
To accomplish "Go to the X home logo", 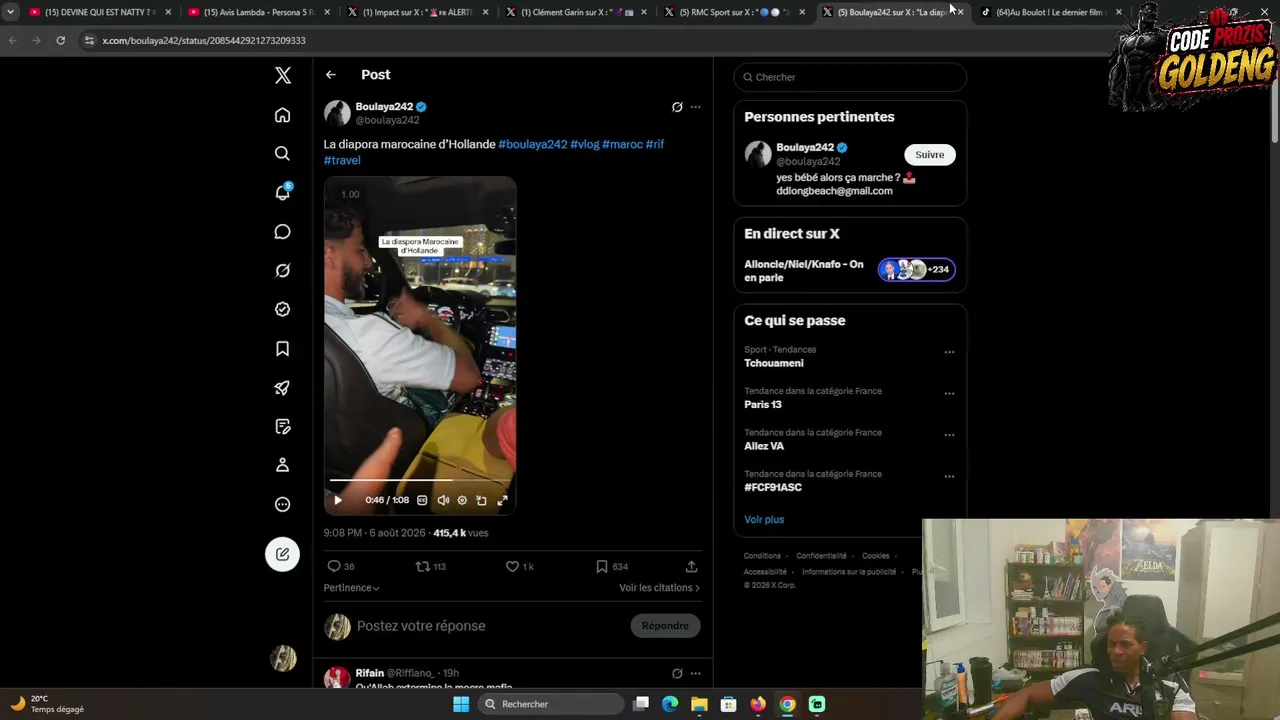I will coord(283,76).
